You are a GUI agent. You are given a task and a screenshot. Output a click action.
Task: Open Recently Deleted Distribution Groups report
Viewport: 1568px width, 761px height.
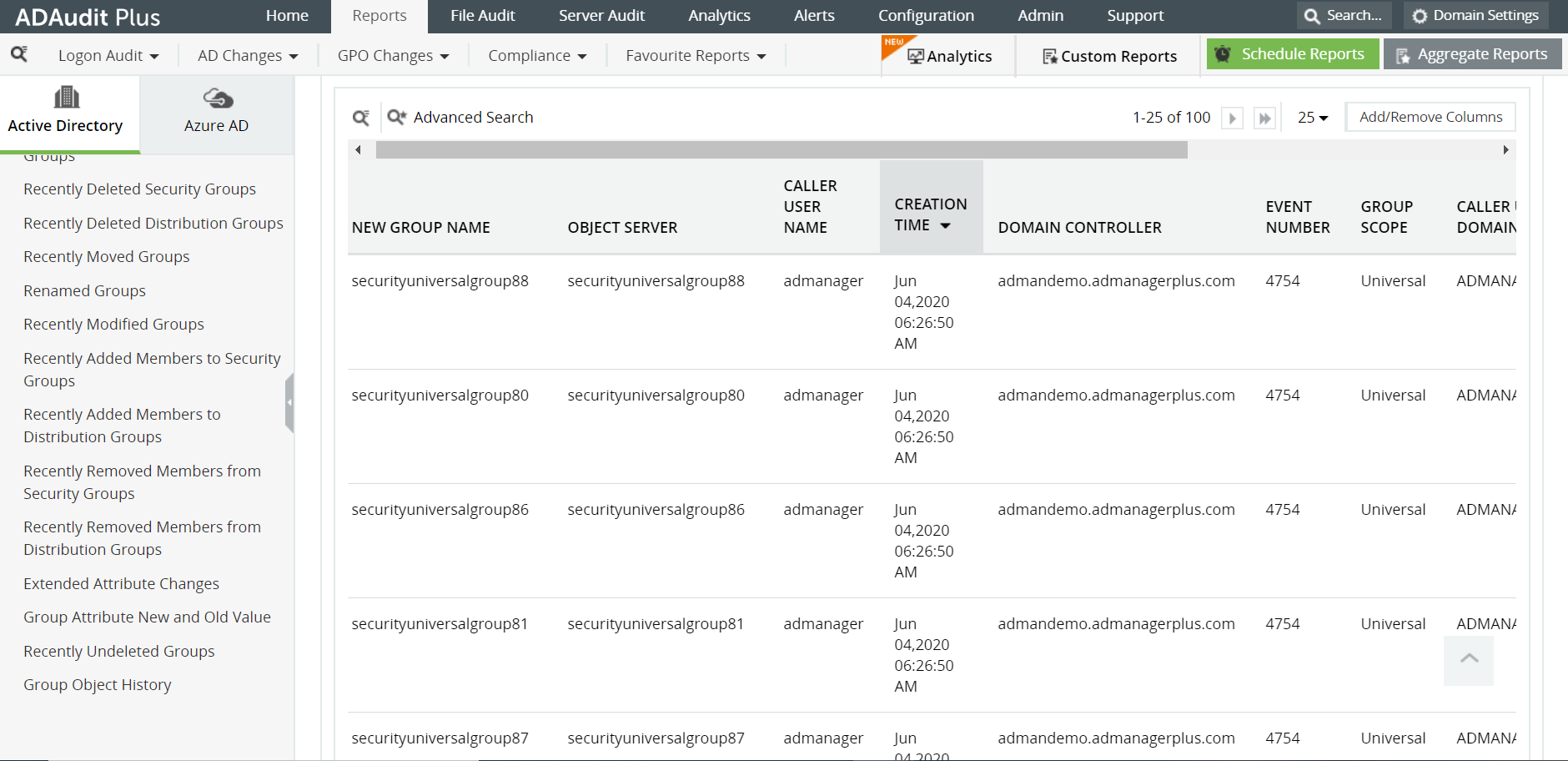click(153, 224)
